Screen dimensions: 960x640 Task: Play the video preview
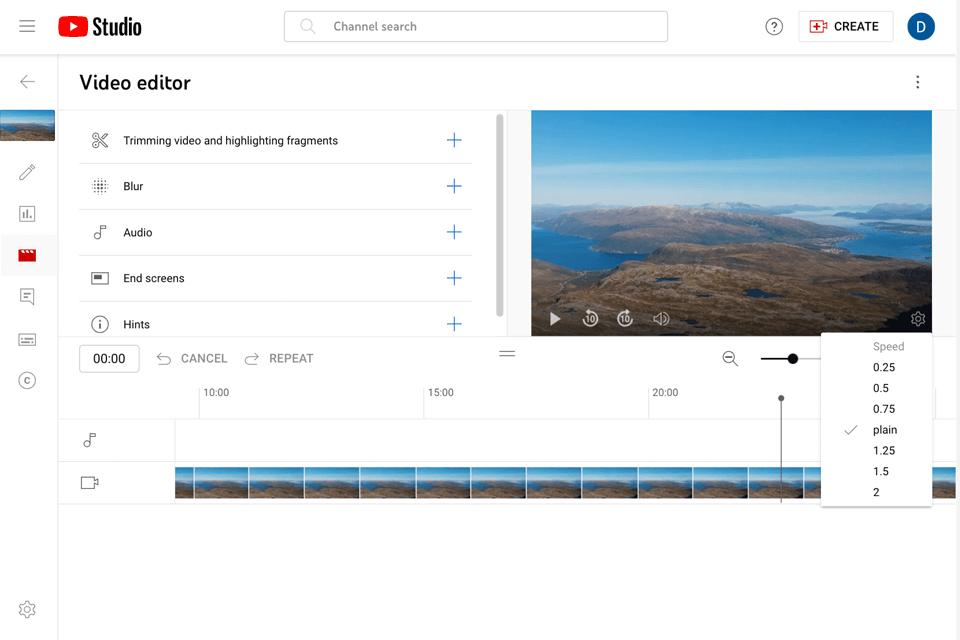click(x=555, y=318)
